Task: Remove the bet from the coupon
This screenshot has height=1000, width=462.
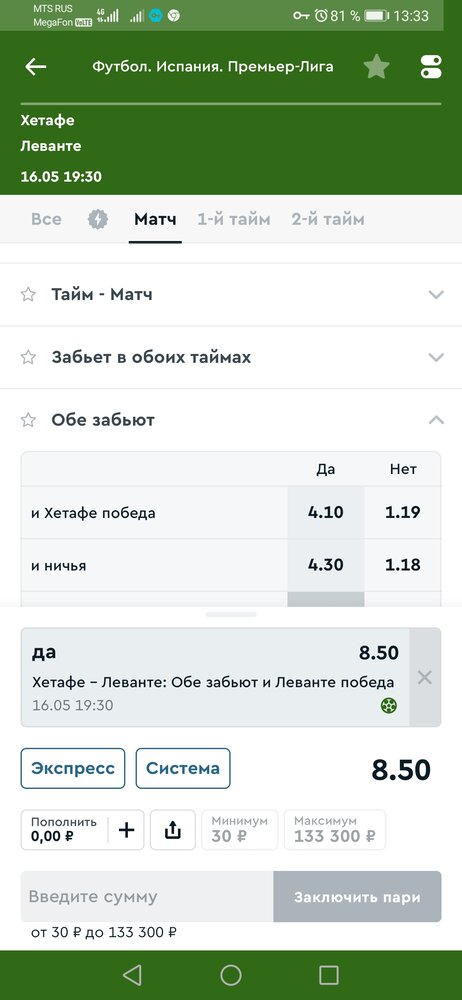Action: (x=425, y=677)
